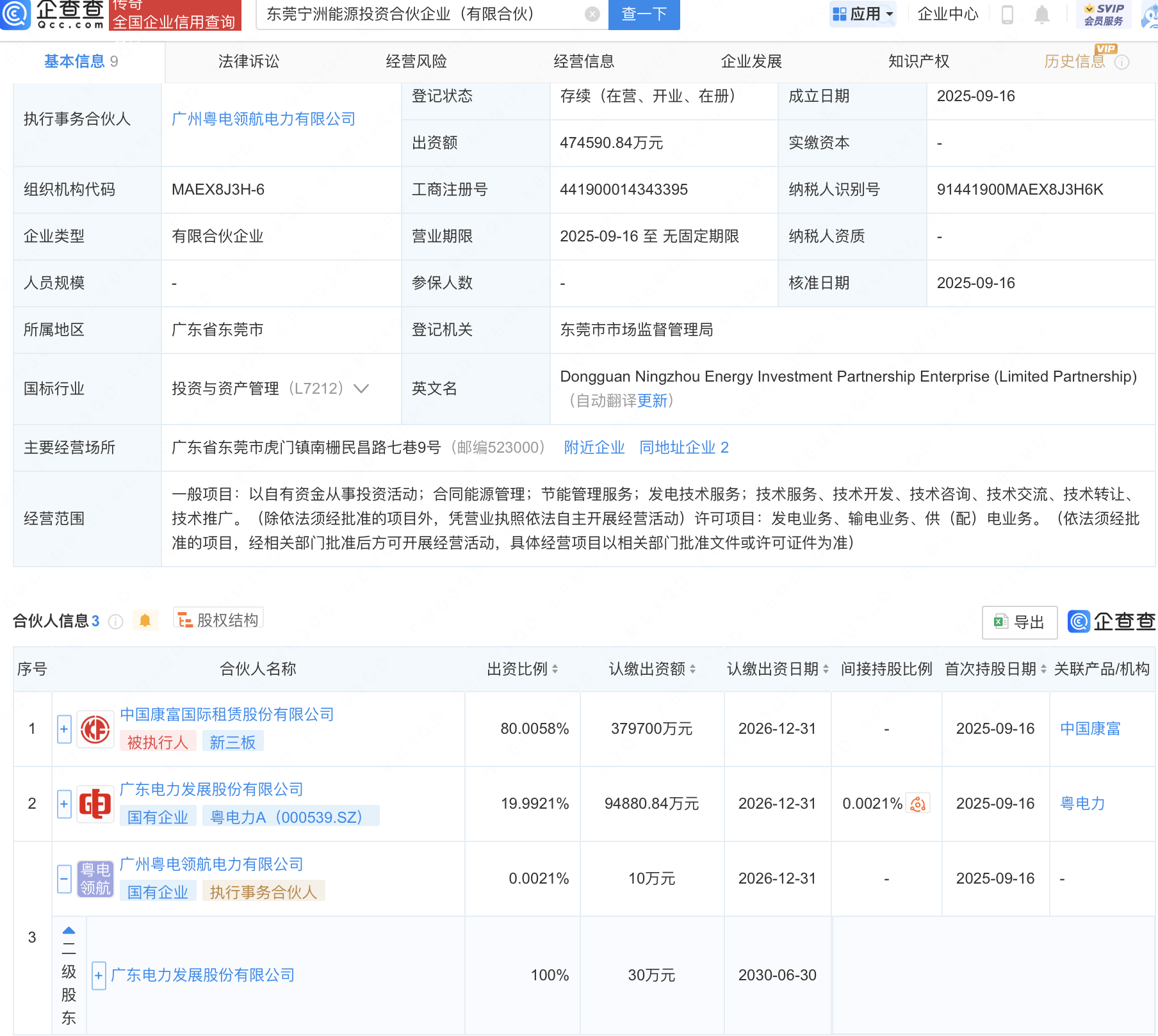Open 广东电力发展股份有限公司 link in row 2
This screenshot has width=1158, height=1036.
pos(211,789)
